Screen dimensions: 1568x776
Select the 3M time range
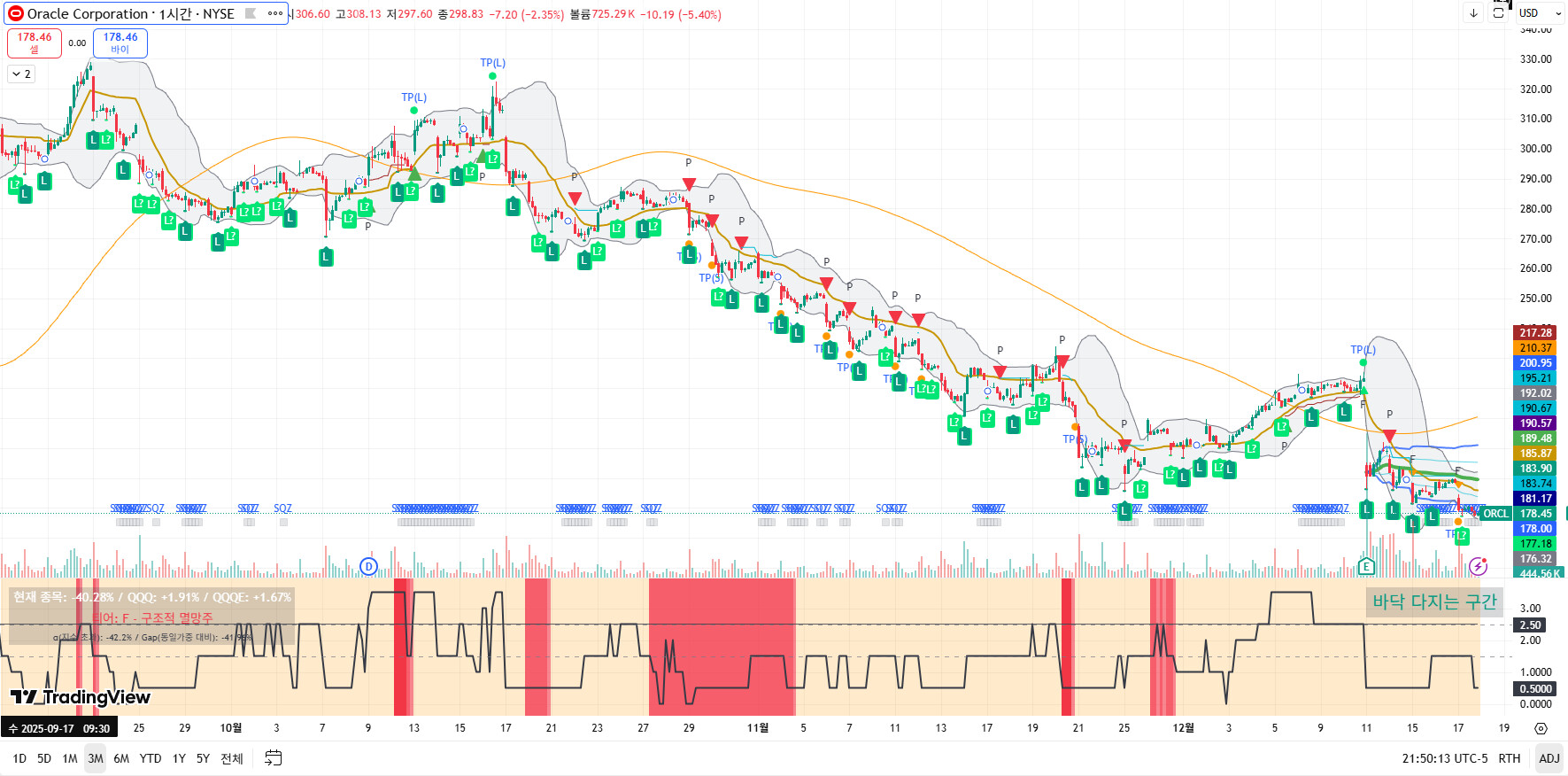tap(96, 758)
